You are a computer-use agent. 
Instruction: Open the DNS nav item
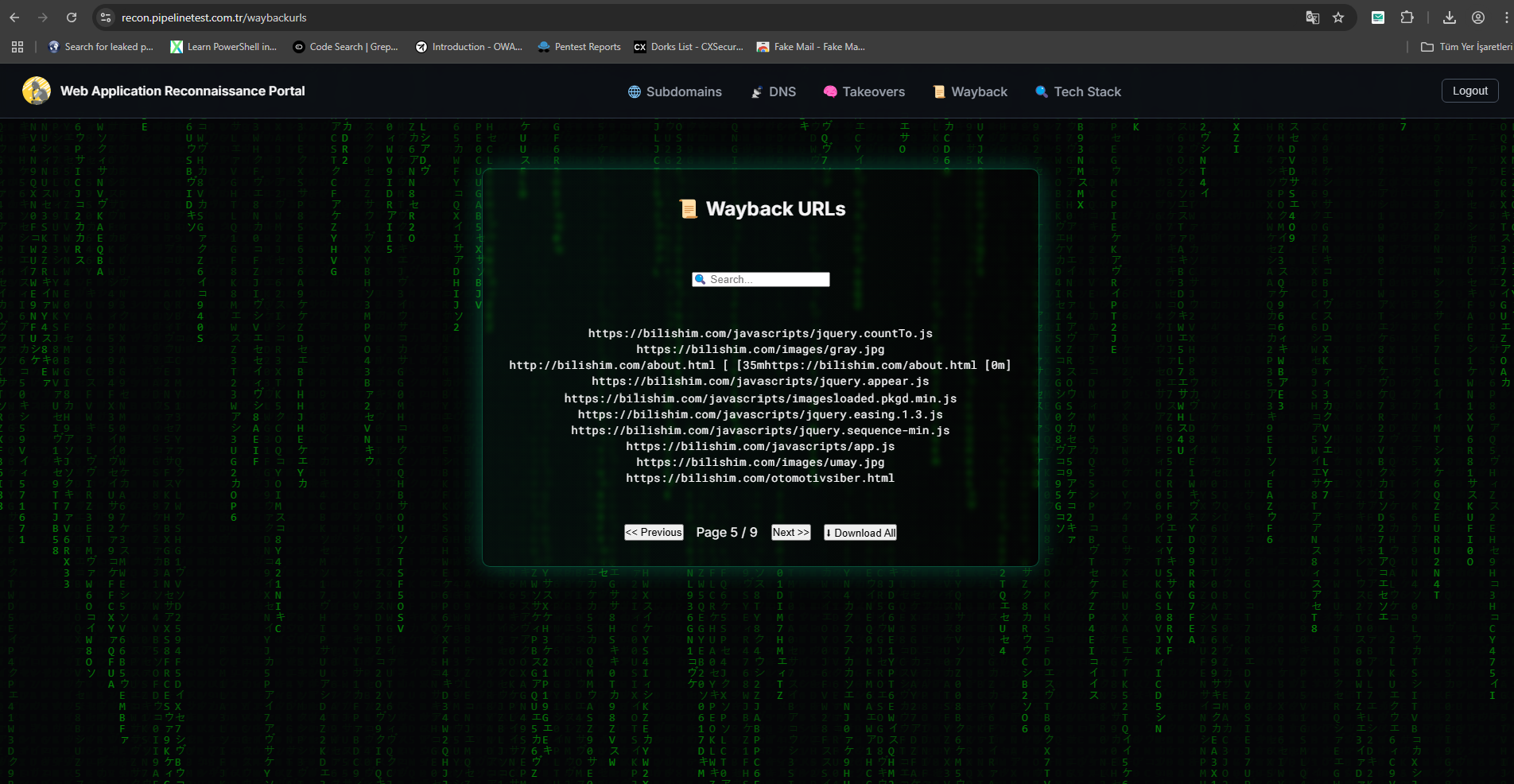774,91
